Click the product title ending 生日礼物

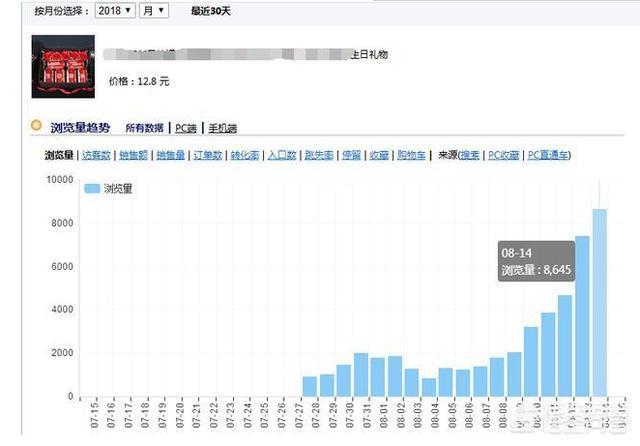click(245, 54)
